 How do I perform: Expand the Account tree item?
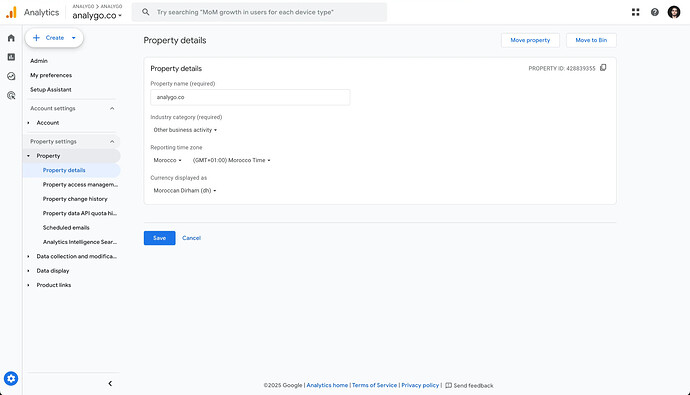[x=29, y=123]
